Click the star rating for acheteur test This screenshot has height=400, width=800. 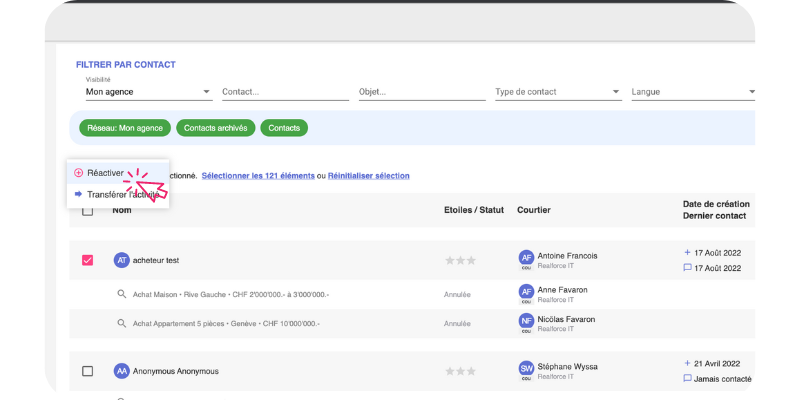460,261
